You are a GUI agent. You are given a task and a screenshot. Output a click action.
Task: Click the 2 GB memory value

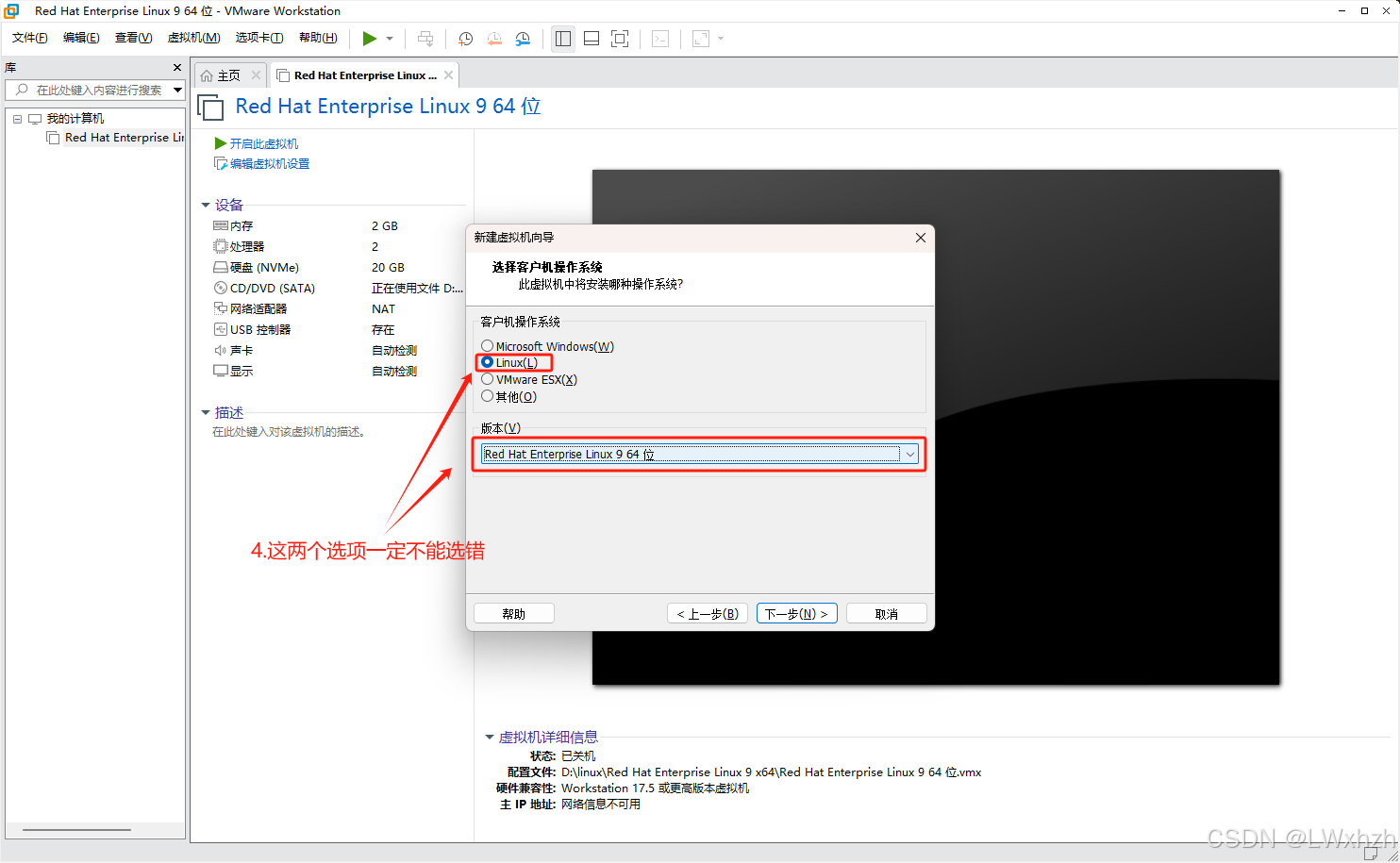pyautogui.click(x=385, y=226)
